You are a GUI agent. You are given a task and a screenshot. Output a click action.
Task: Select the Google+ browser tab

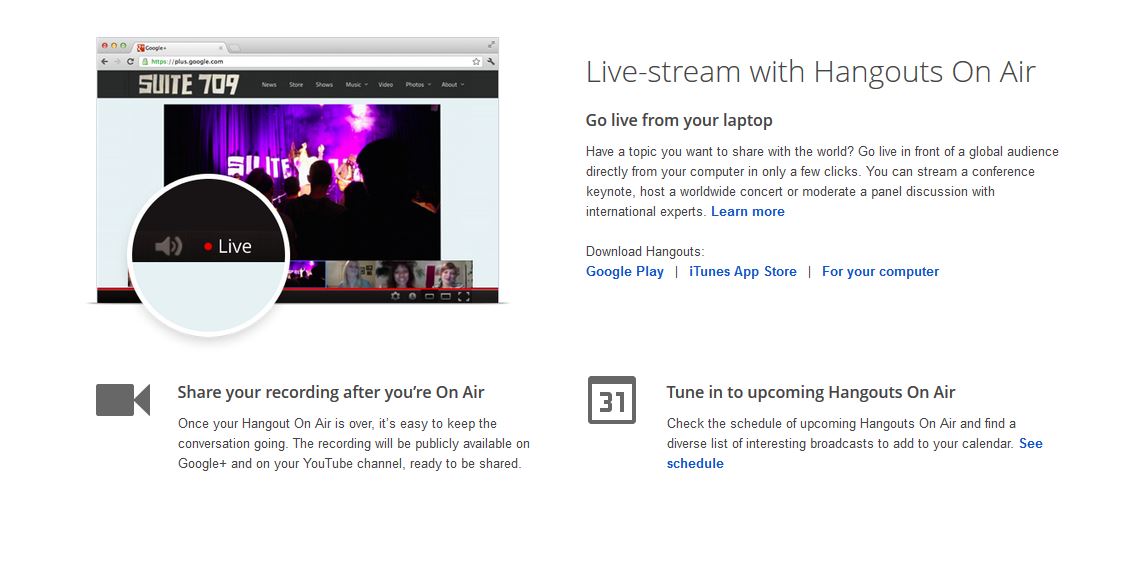(x=180, y=47)
